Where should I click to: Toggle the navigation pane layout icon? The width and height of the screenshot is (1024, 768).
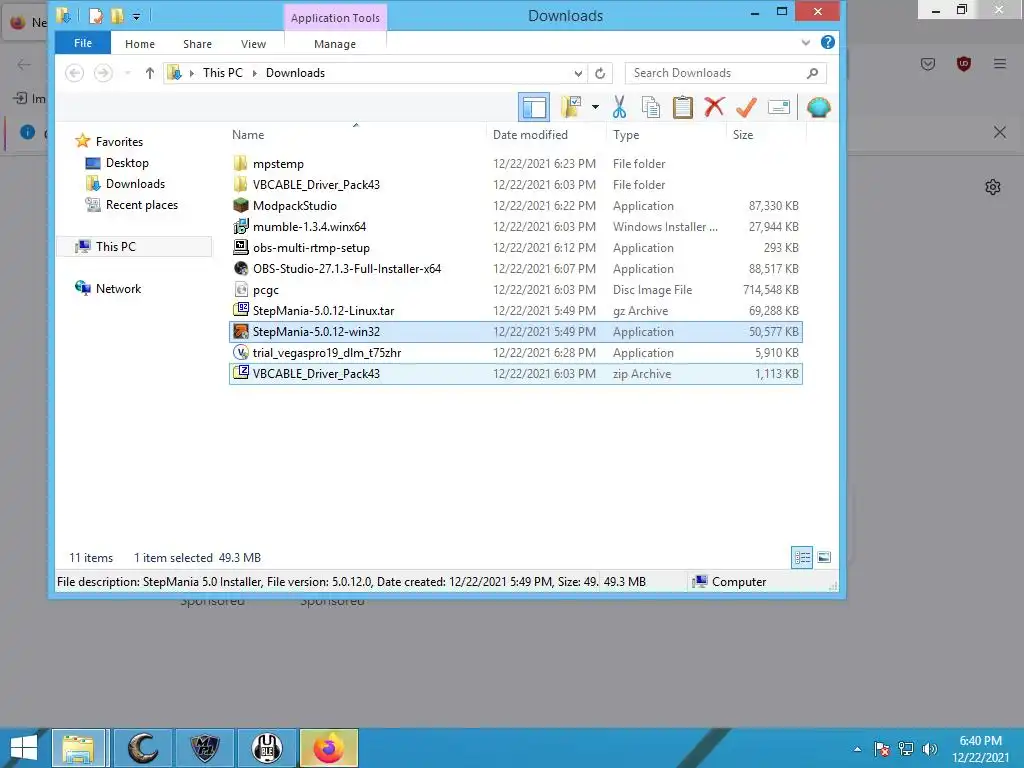[534, 107]
